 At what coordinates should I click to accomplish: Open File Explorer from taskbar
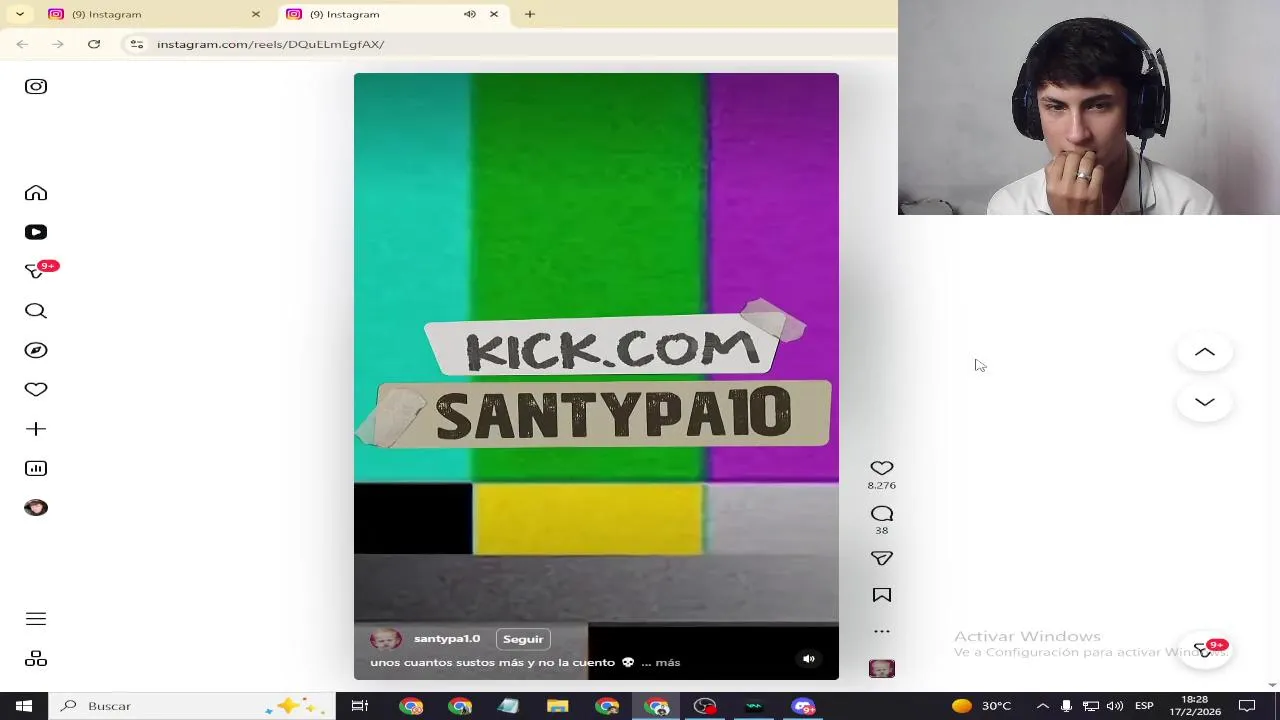pyautogui.click(x=557, y=706)
